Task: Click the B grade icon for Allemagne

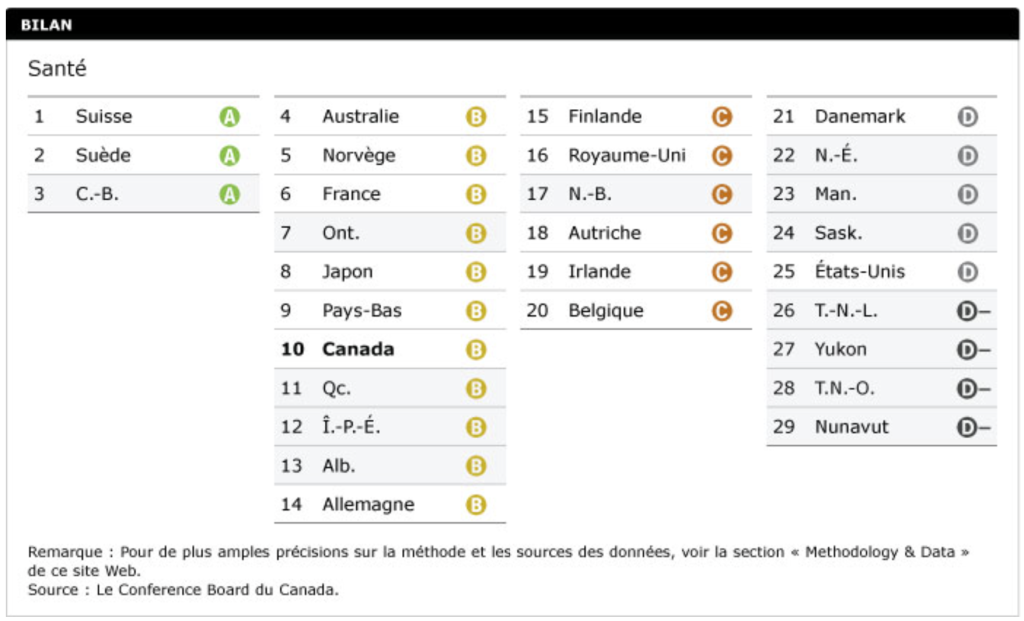Action: tap(476, 505)
